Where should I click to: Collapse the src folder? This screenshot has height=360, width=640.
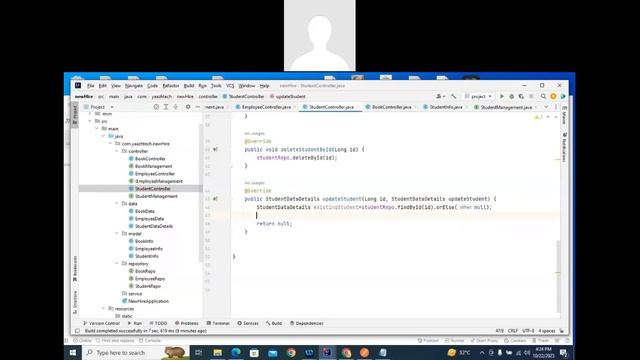pyautogui.click(x=90, y=121)
